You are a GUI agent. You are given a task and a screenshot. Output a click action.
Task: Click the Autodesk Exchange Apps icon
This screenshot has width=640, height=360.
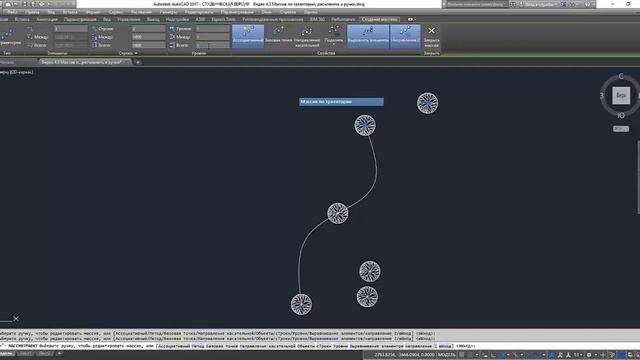point(564,4)
